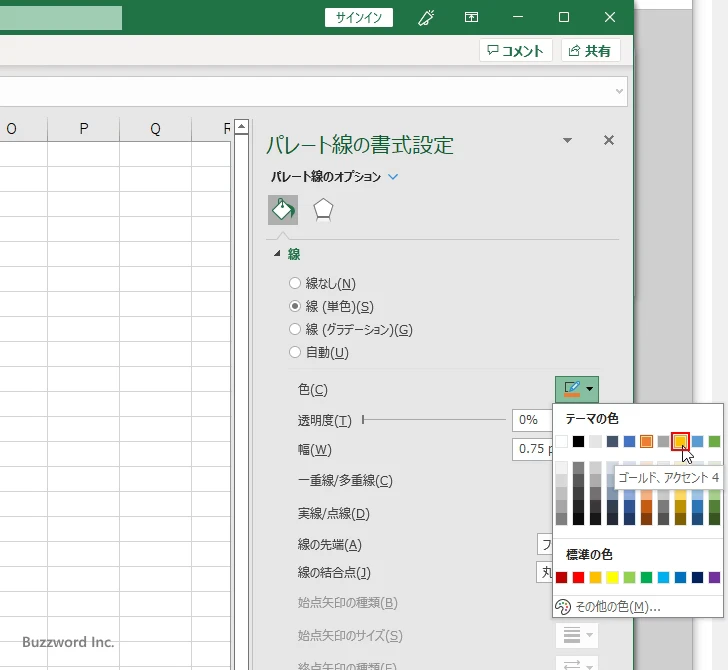Open the 色(C) outline color dropdown button

pos(577,389)
